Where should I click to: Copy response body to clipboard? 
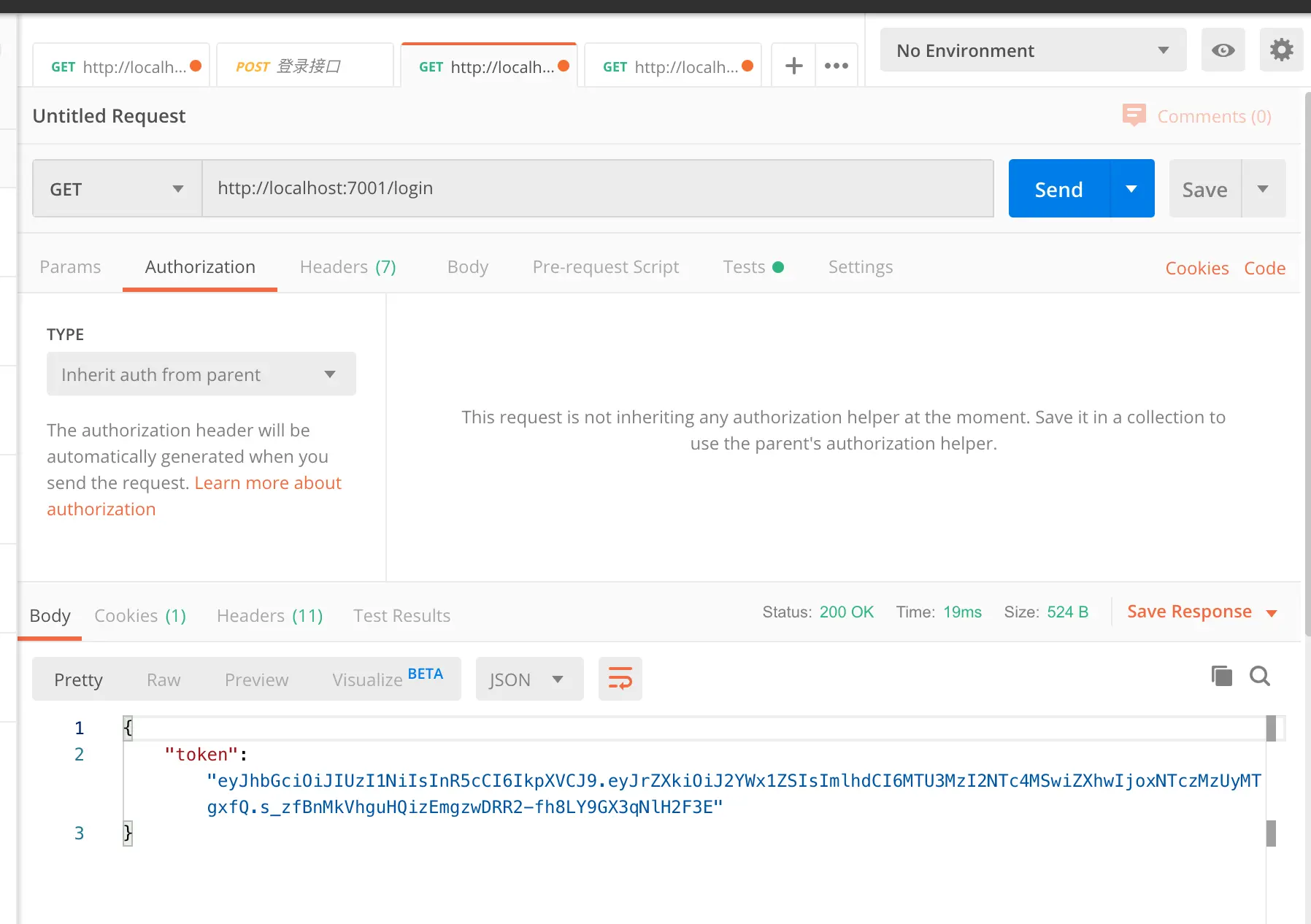(1222, 676)
